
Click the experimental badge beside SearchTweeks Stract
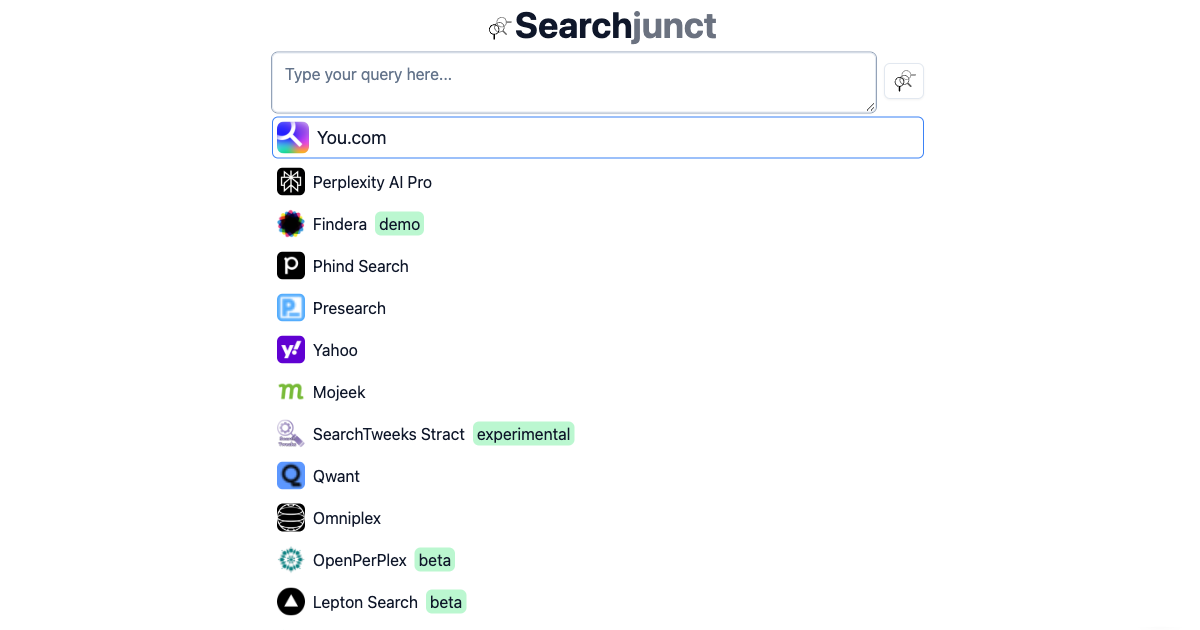(523, 433)
